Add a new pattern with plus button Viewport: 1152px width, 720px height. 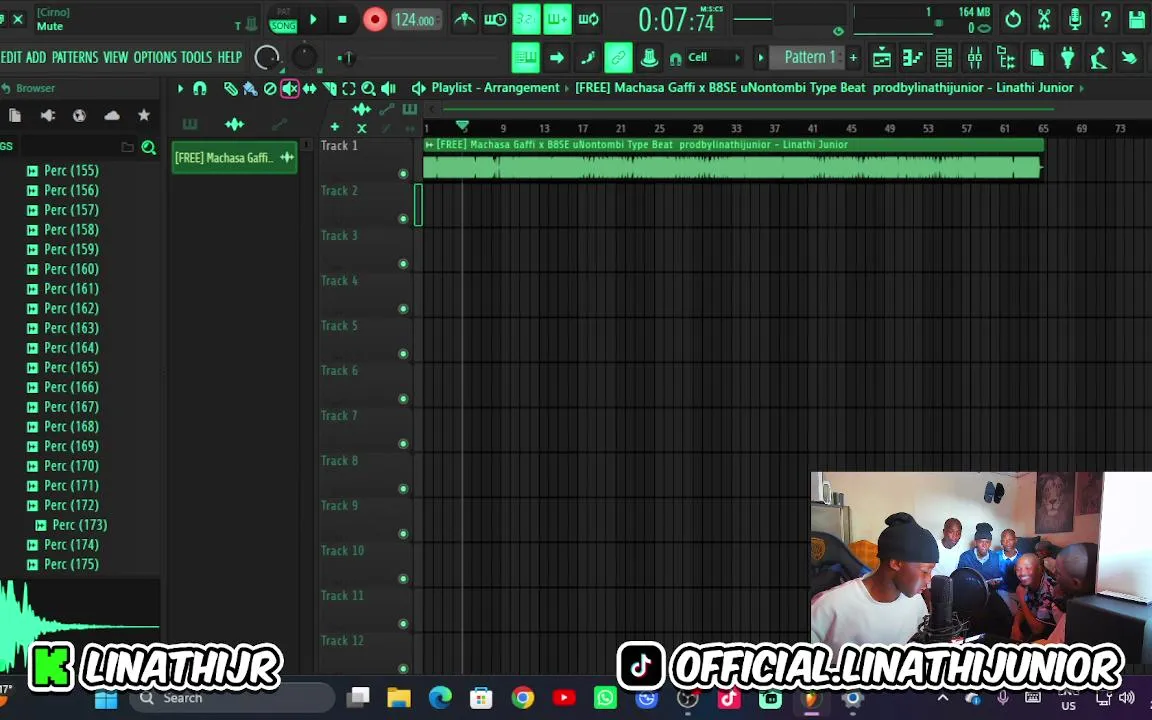point(853,57)
